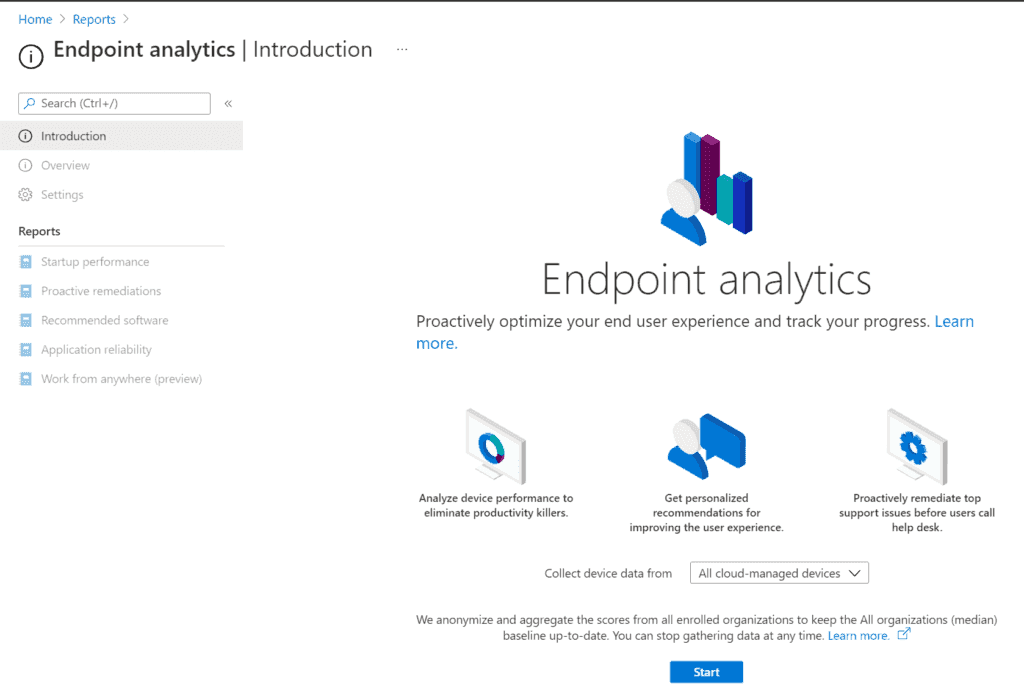Navigate to Reports breadcrumb
The height and width of the screenshot is (694, 1024).
[x=94, y=20]
